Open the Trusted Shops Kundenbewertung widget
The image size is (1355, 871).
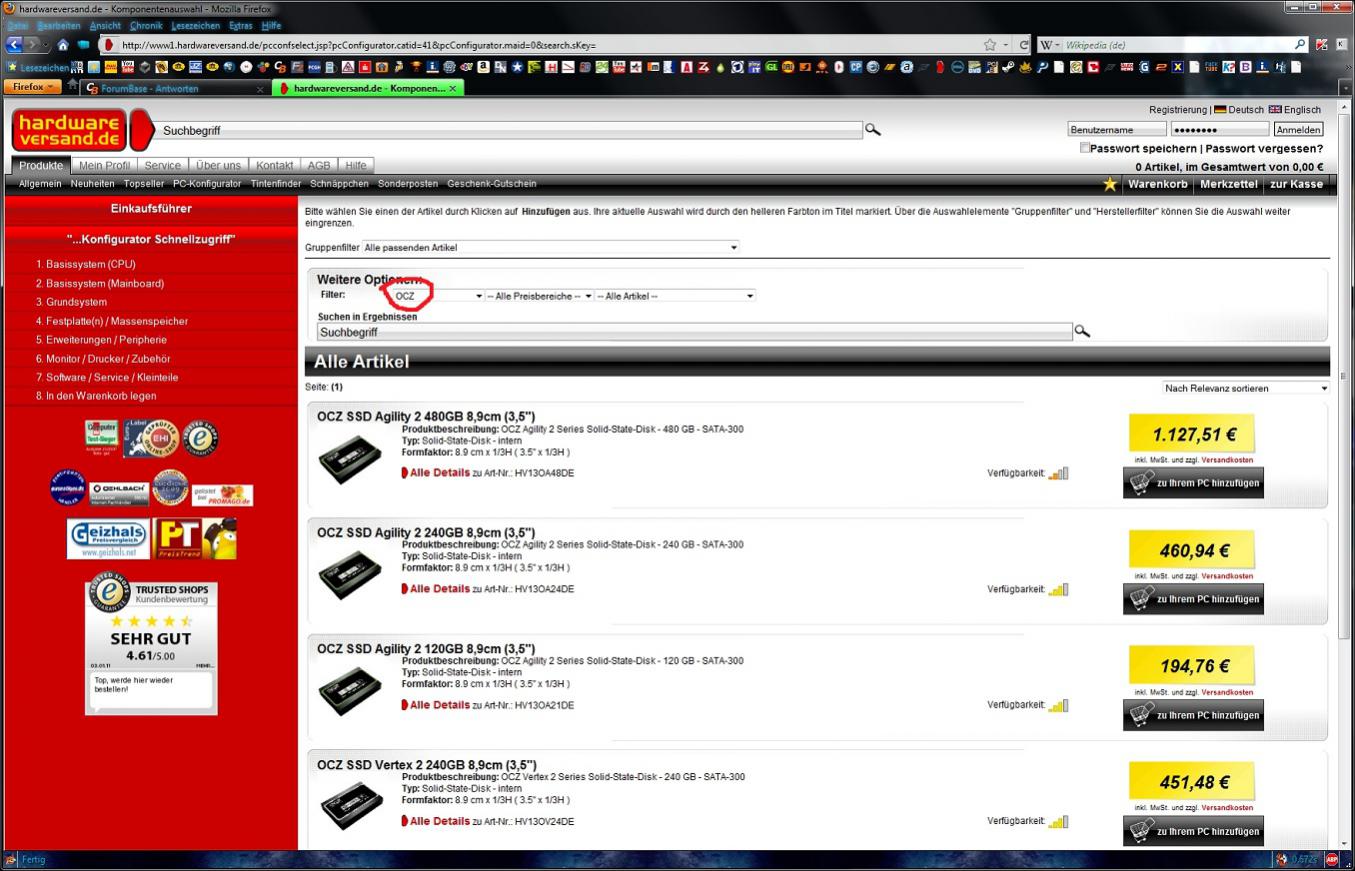151,646
